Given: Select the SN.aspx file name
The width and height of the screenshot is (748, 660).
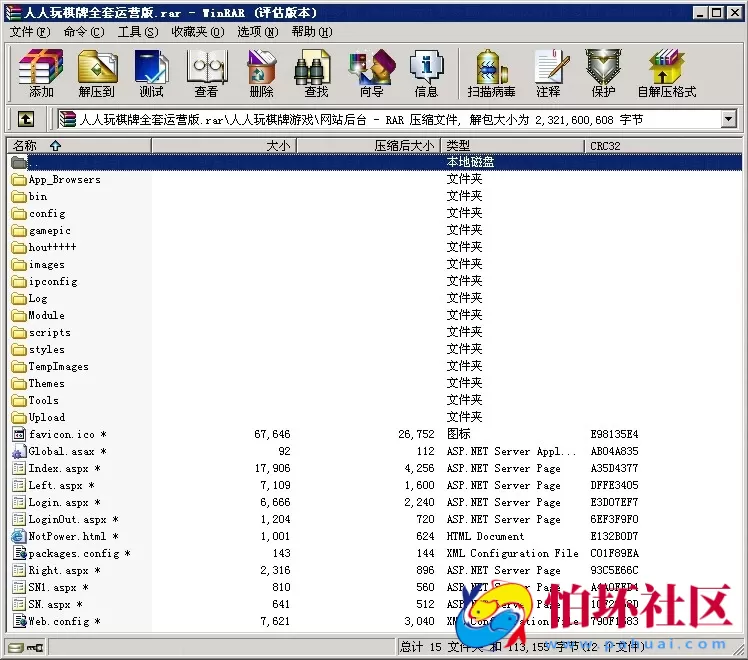Looking at the screenshot, I should click(55, 604).
